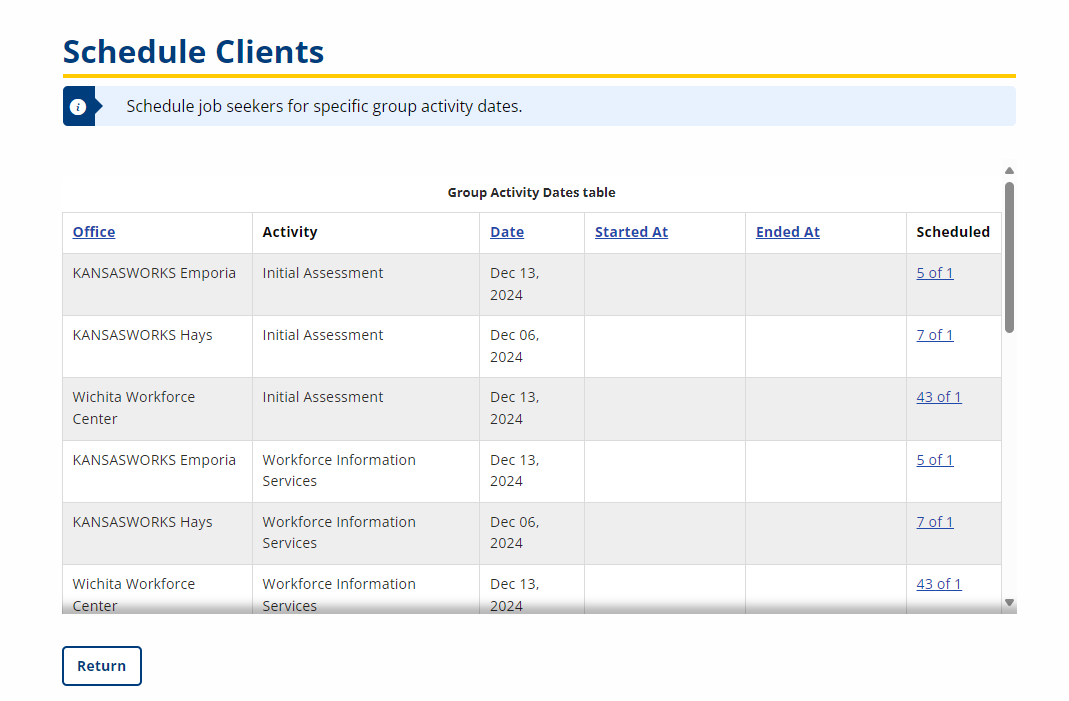Sort by the Started At header
Image resolution: width=1069 pixels, height=701 pixels.
point(631,232)
